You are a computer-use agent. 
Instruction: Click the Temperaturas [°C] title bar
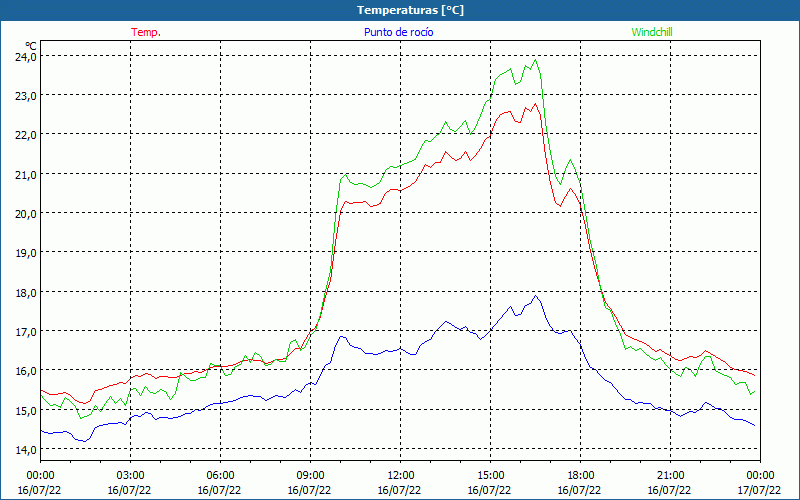[400, 10]
